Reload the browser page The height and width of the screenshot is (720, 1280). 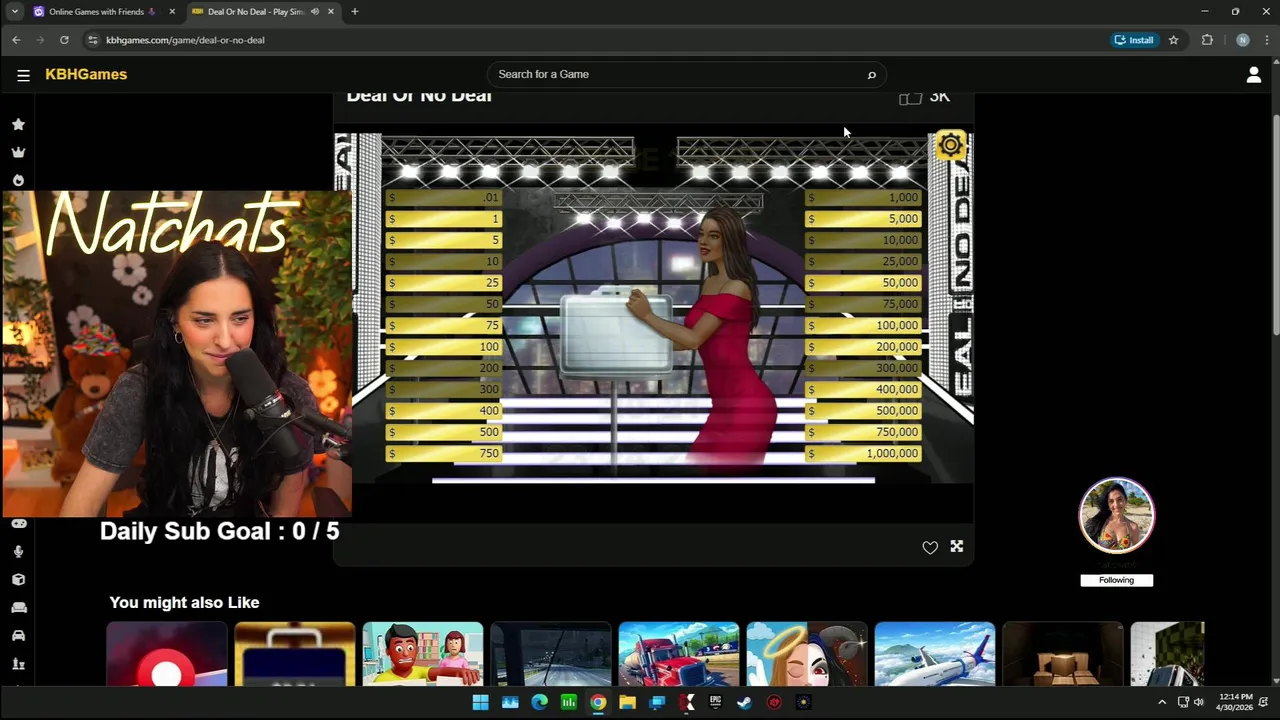[x=64, y=40]
